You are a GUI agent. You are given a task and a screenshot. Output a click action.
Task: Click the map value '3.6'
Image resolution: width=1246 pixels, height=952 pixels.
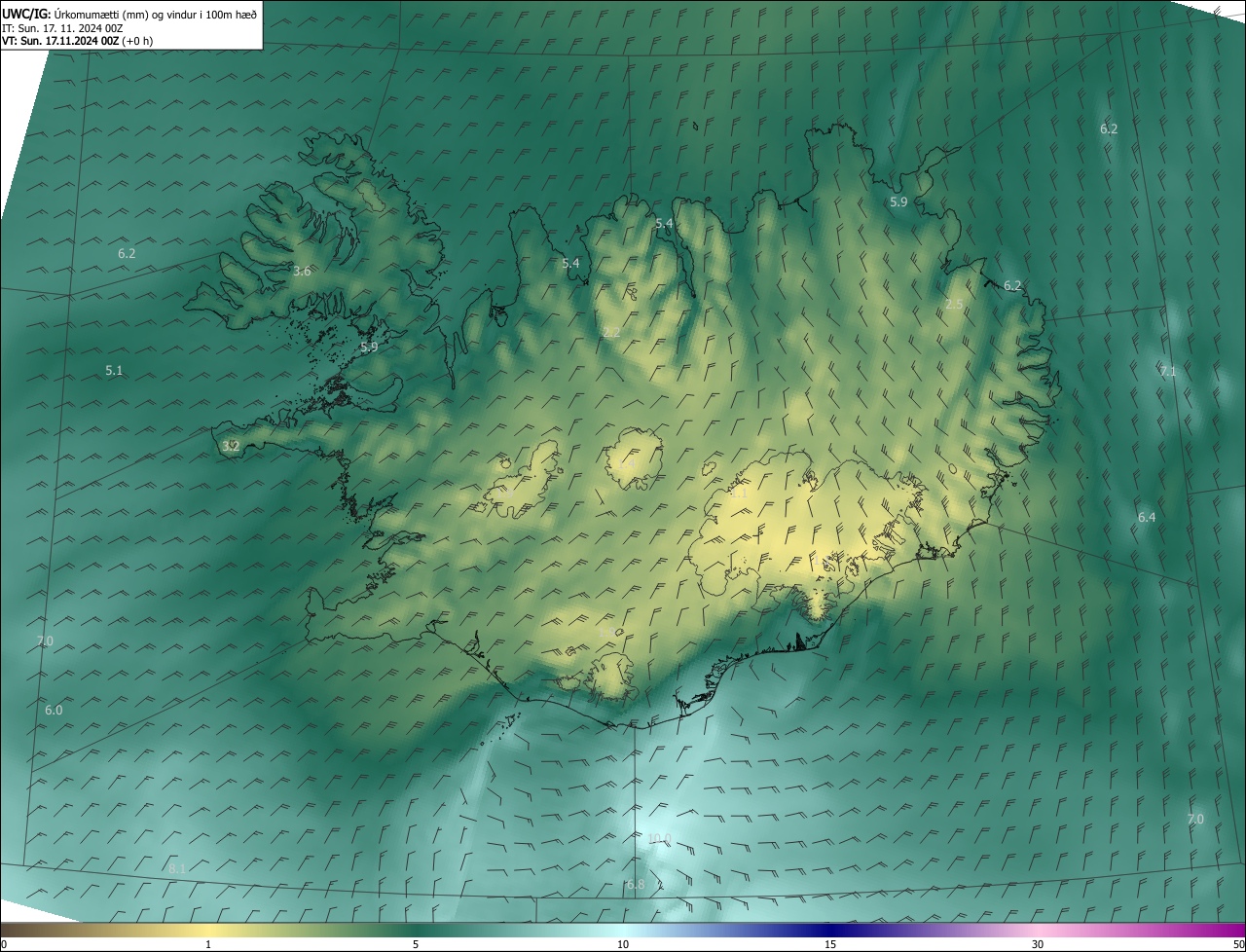tap(302, 271)
